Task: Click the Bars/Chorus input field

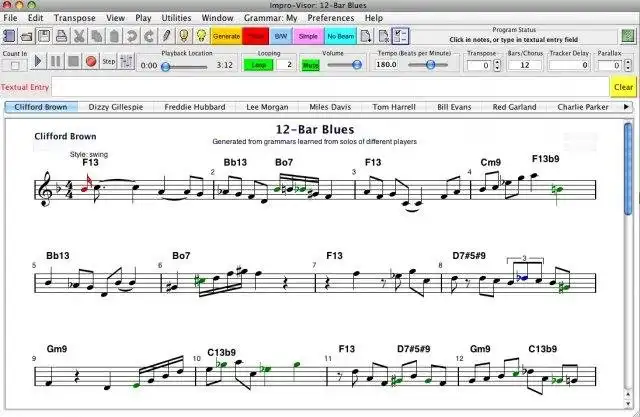Action: click(524, 65)
